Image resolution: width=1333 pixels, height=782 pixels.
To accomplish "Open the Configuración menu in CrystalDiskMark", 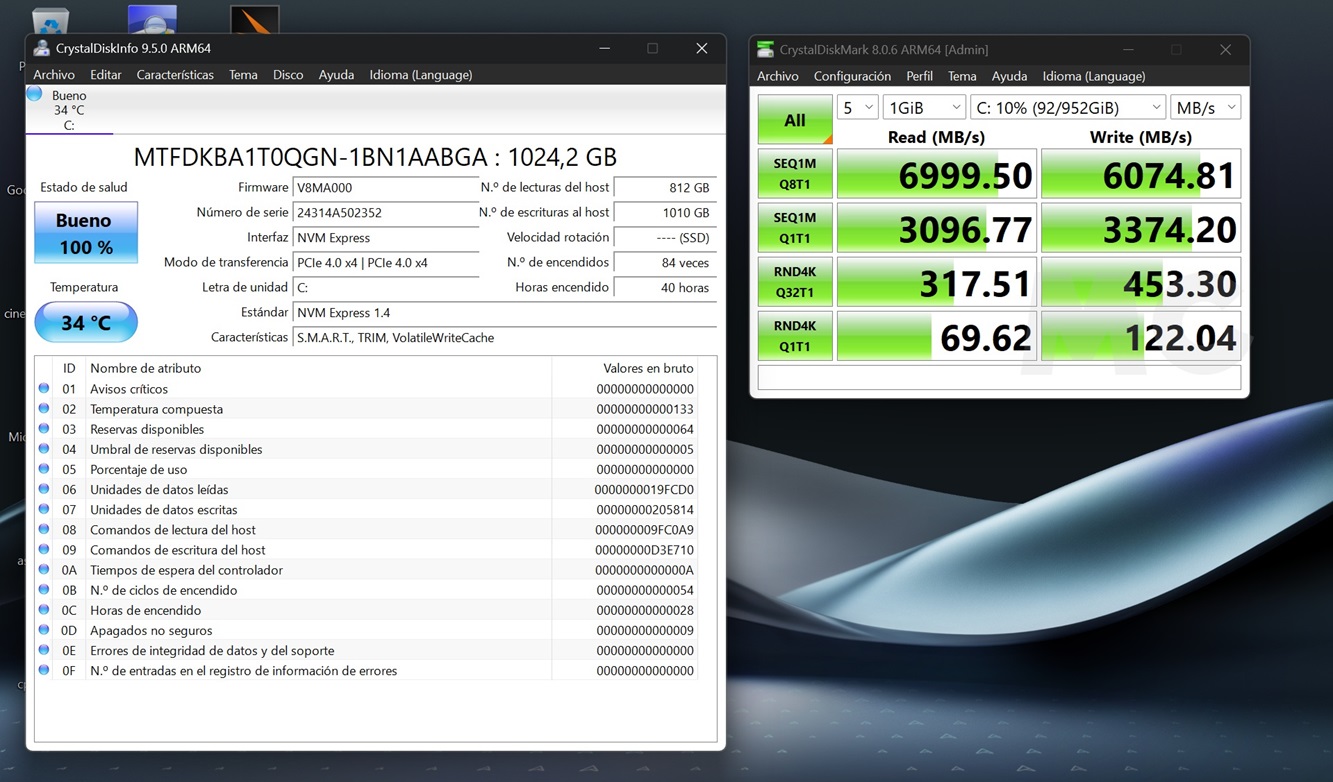I will pyautogui.click(x=852, y=76).
